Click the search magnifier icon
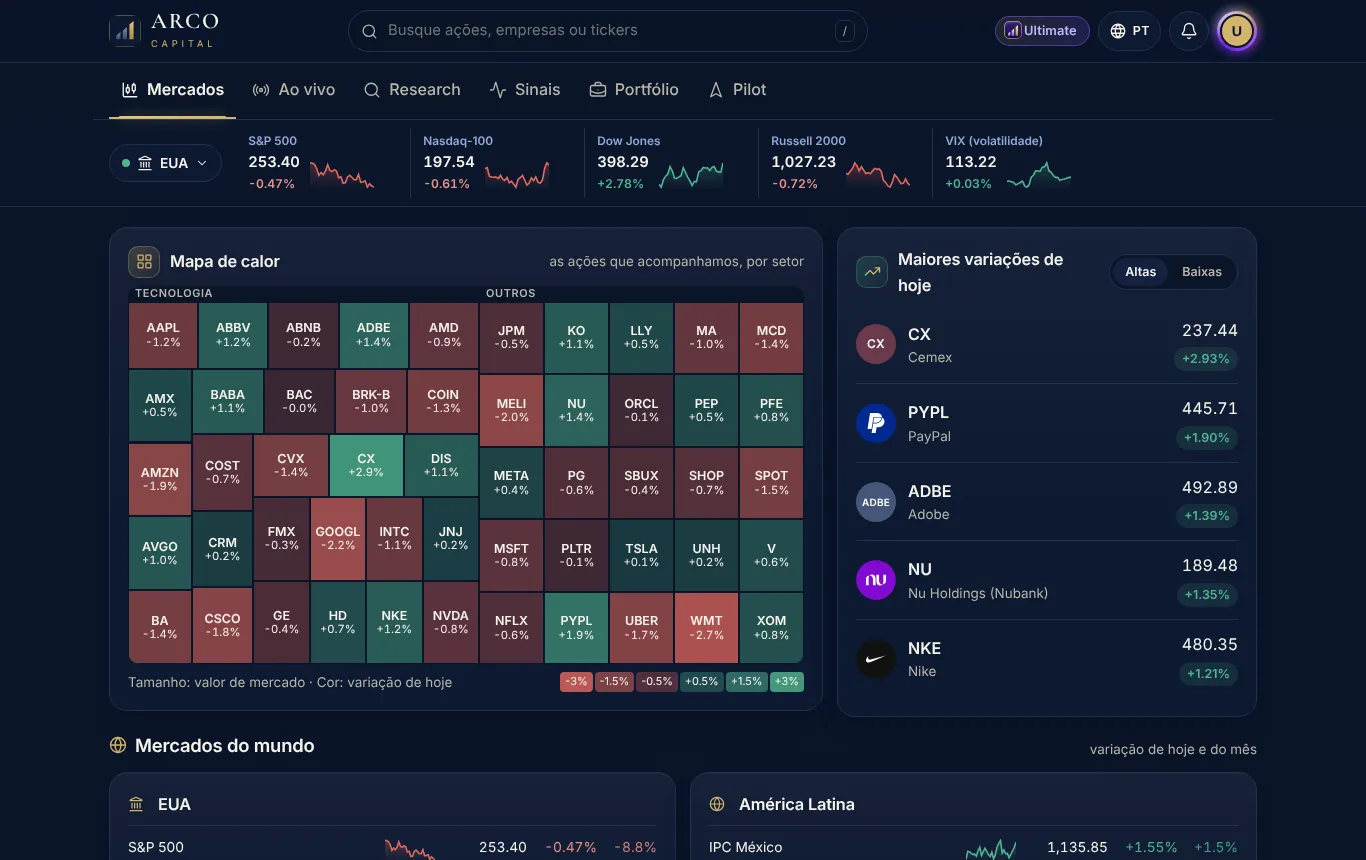The width and height of the screenshot is (1366, 860). [x=369, y=31]
